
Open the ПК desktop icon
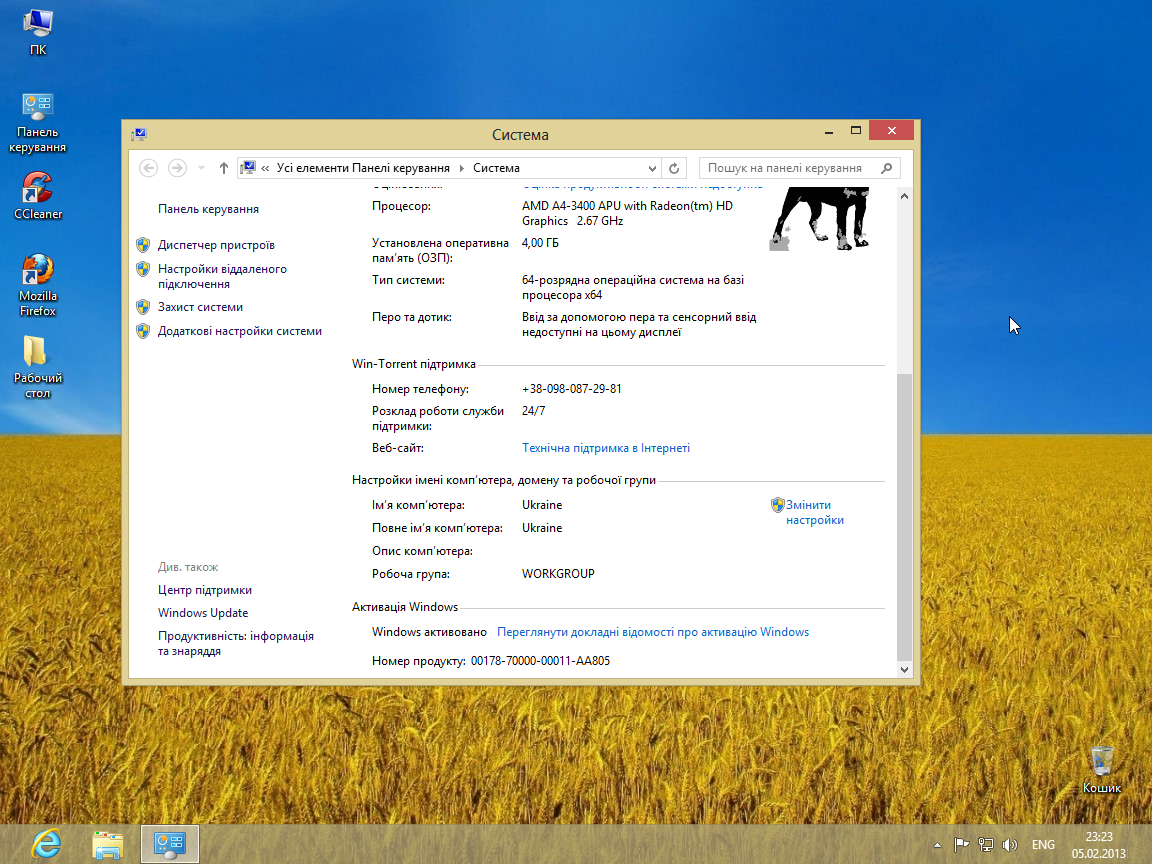click(x=37, y=32)
